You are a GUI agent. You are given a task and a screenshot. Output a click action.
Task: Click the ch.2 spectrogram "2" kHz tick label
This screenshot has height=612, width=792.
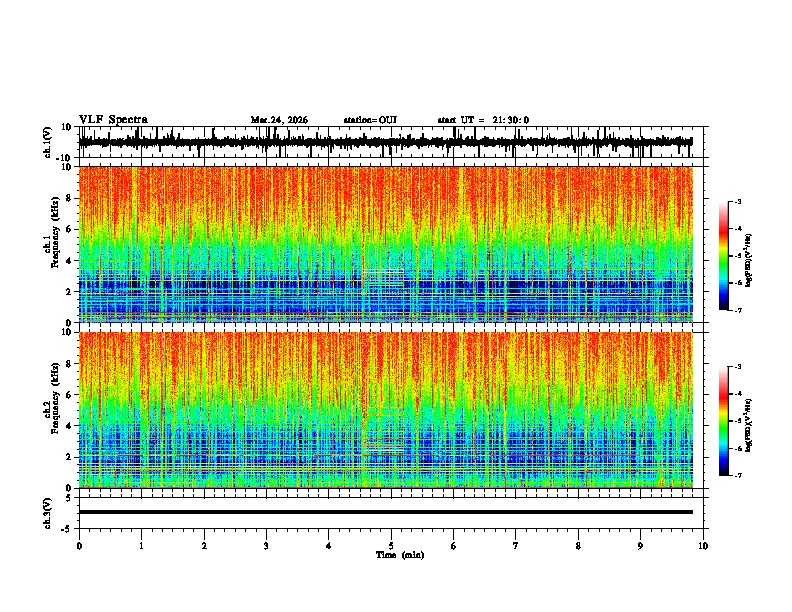(69, 457)
